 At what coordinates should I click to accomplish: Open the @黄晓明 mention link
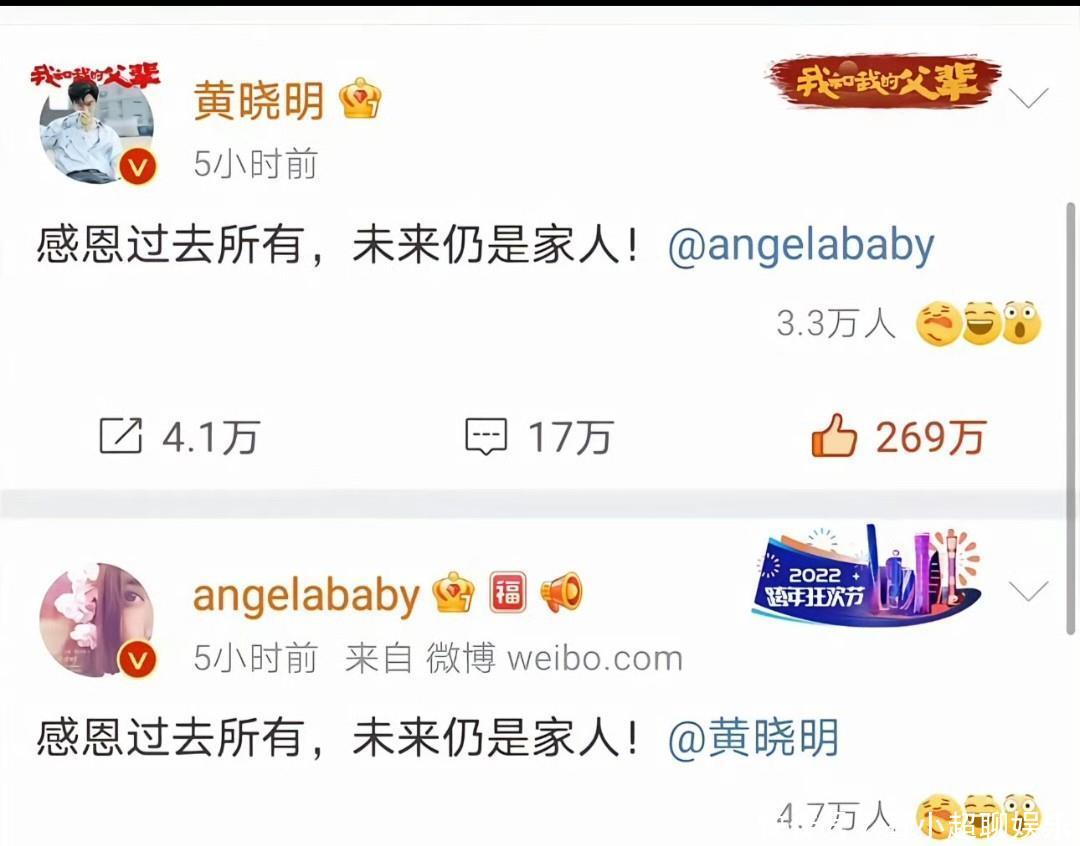[x=754, y=737]
